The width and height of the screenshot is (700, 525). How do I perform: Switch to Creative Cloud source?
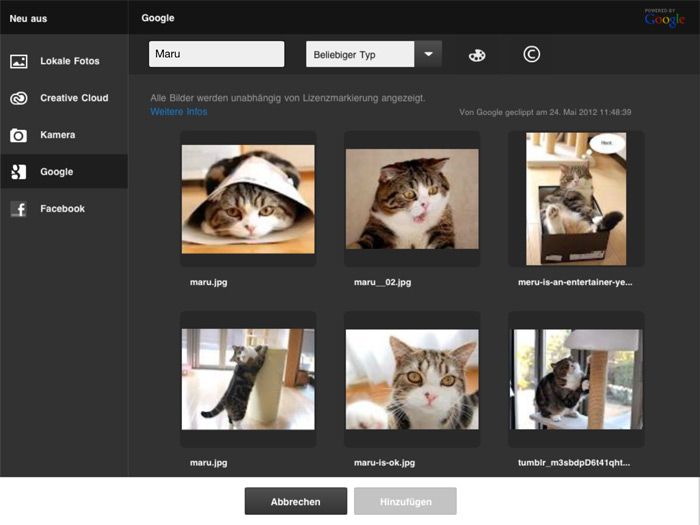(72, 98)
